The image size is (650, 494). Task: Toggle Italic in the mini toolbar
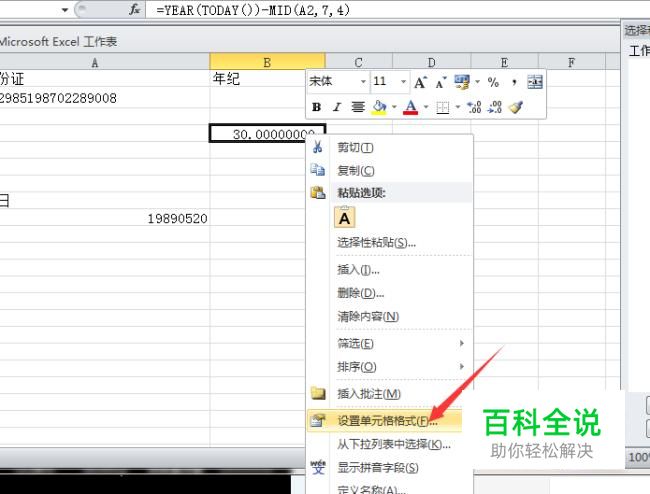337,107
